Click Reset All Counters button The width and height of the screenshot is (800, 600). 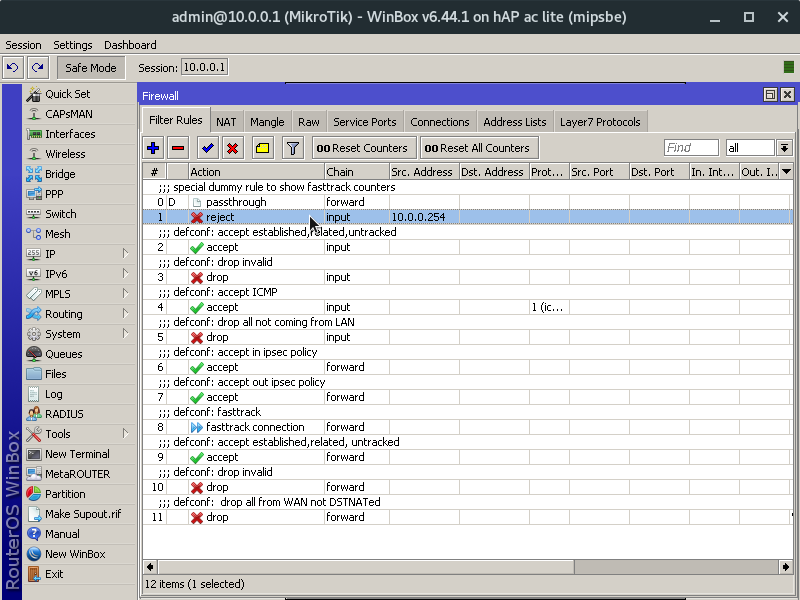[x=479, y=148]
